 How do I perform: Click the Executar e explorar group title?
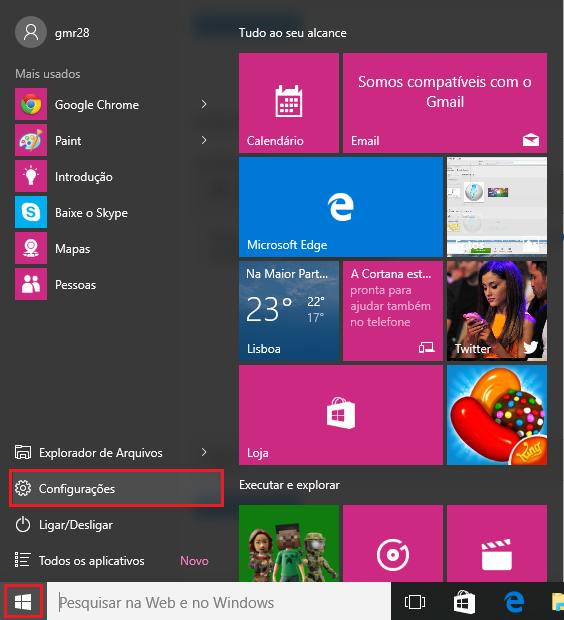click(x=289, y=485)
